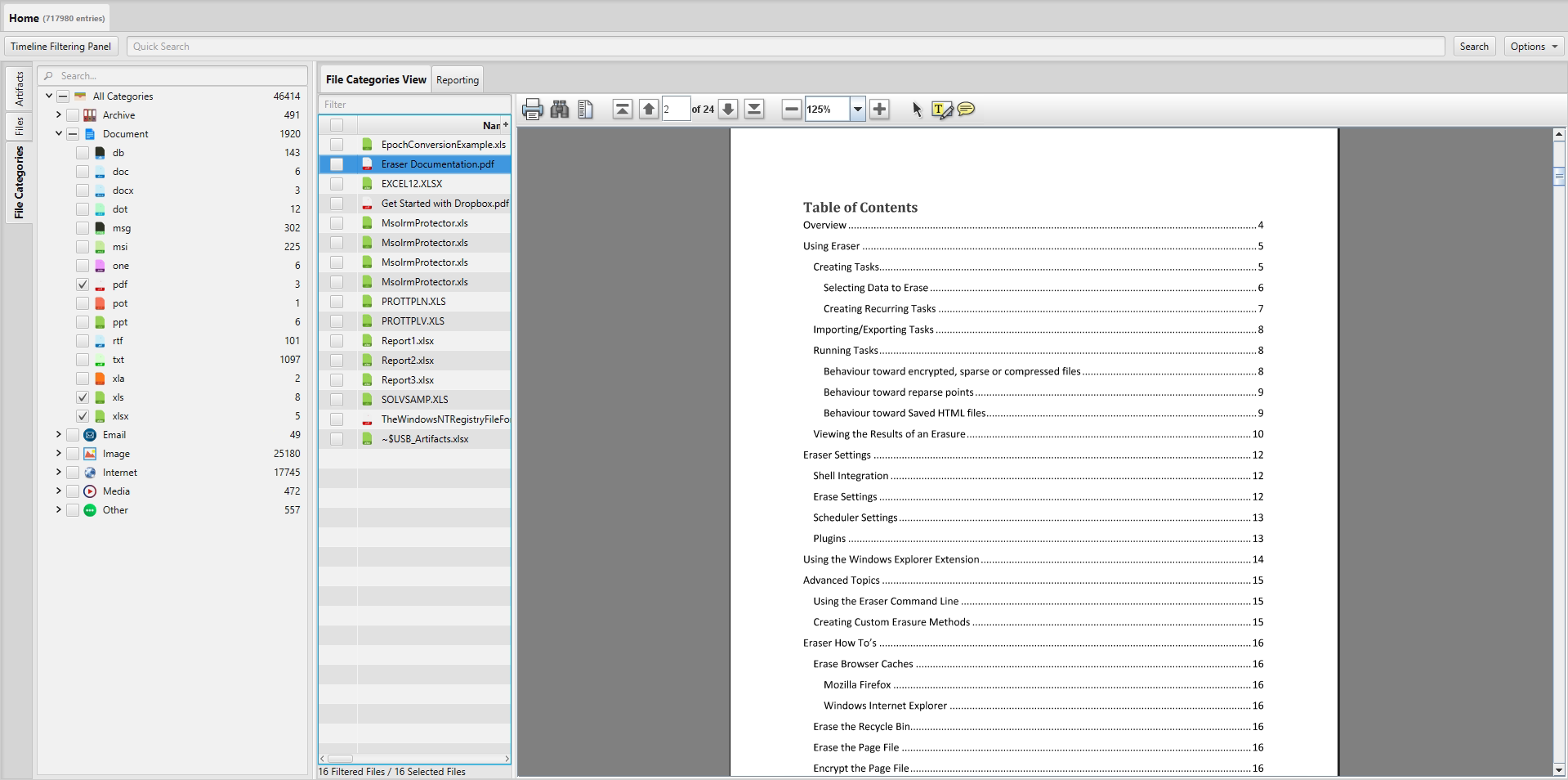Open the 125% zoom level dropdown
1568x780 pixels.
pyautogui.click(x=857, y=109)
